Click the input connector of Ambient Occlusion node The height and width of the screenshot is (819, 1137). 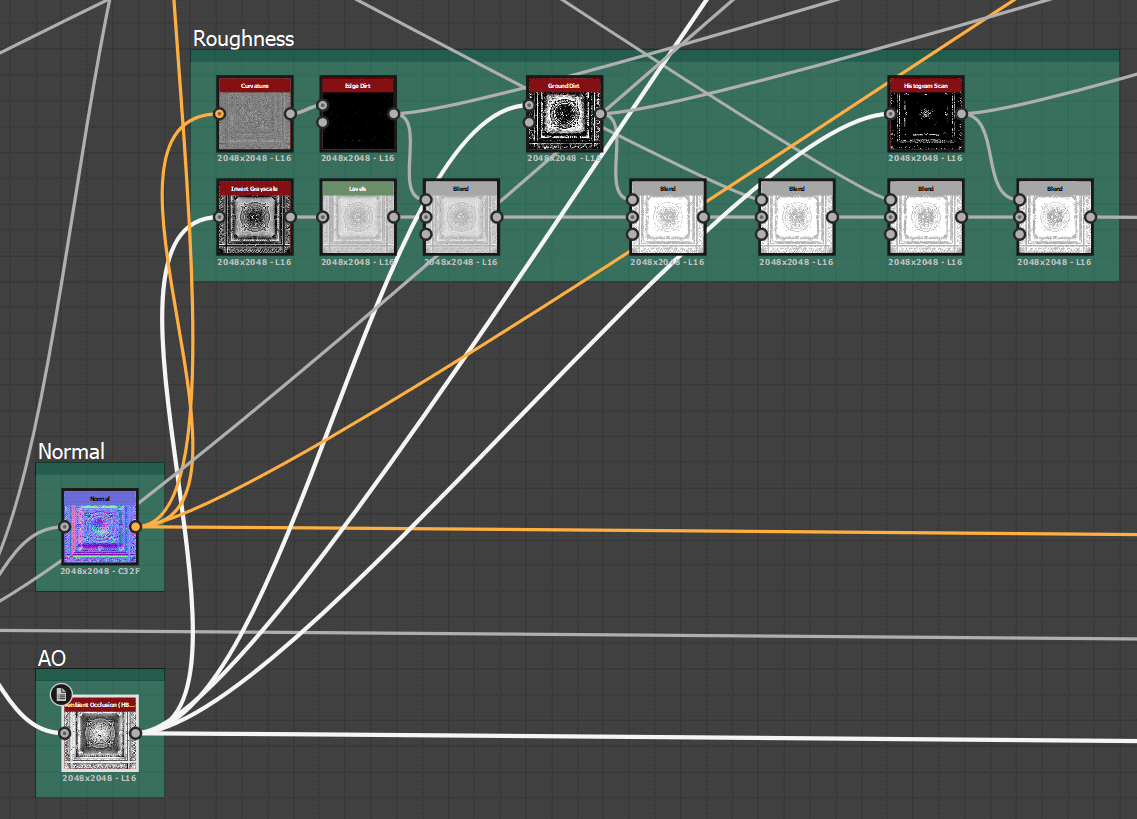[x=65, y=733]
